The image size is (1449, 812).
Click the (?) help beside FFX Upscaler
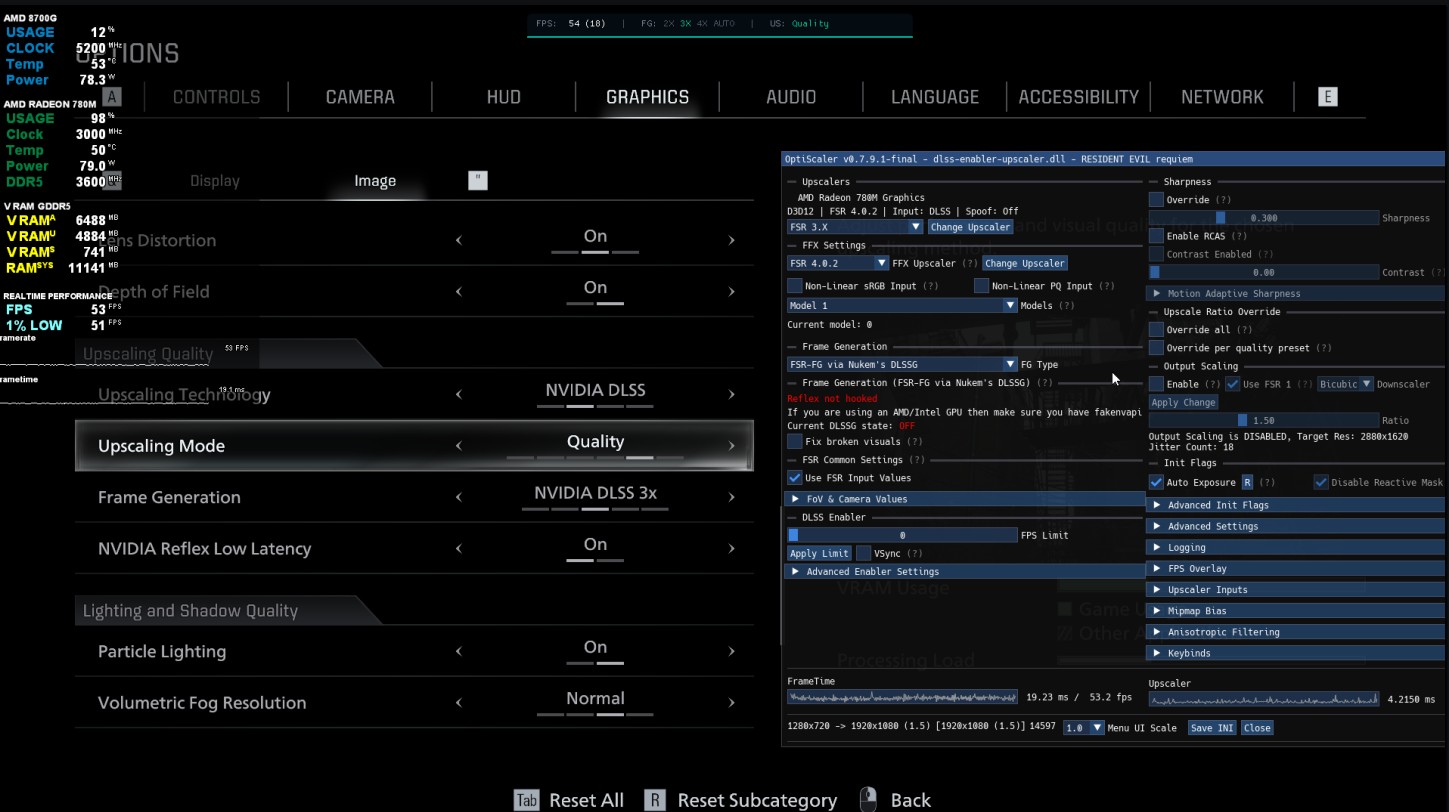pos(969,263)
